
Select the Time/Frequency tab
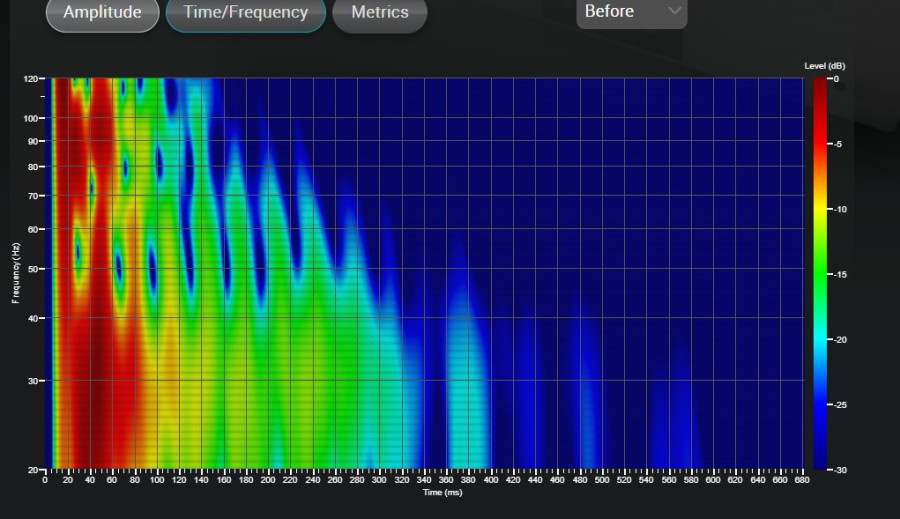click(x=246, y=12)
